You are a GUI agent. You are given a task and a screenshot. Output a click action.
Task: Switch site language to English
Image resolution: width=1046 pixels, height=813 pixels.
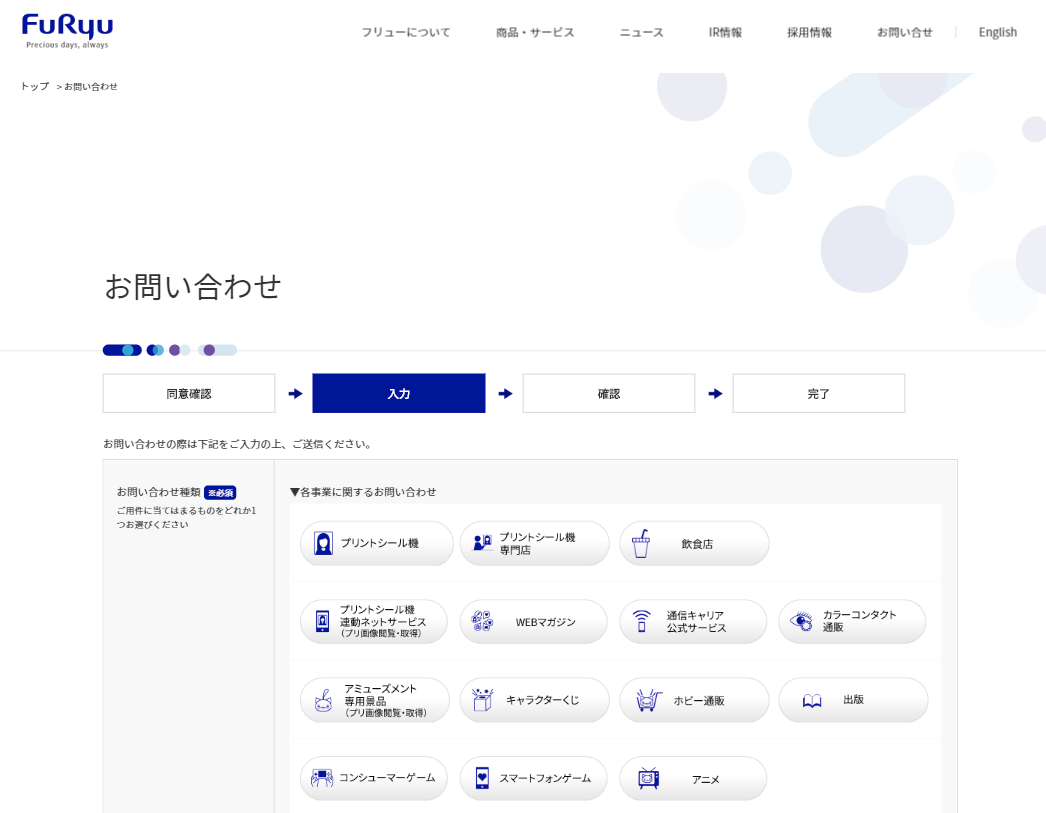pos(997,32)
